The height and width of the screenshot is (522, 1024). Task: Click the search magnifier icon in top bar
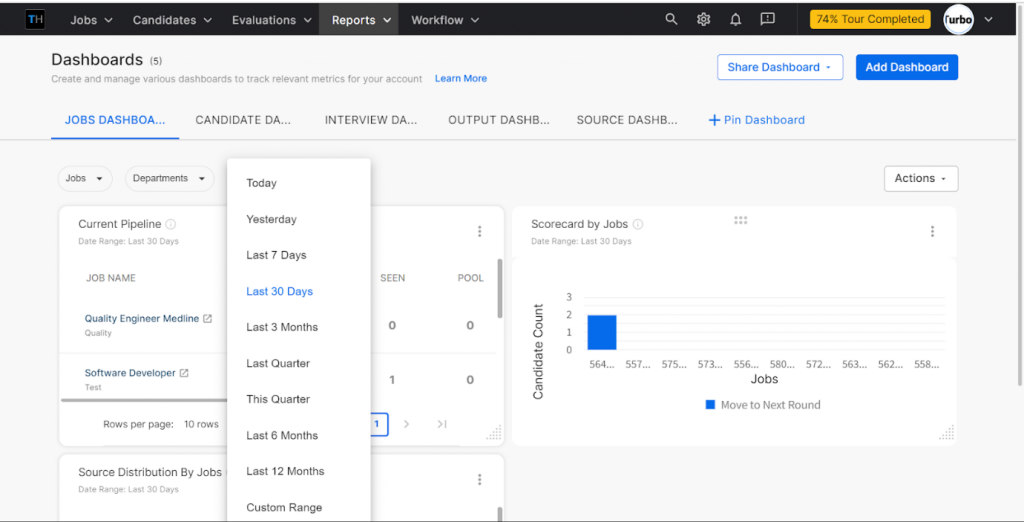[x=671, y=19]
